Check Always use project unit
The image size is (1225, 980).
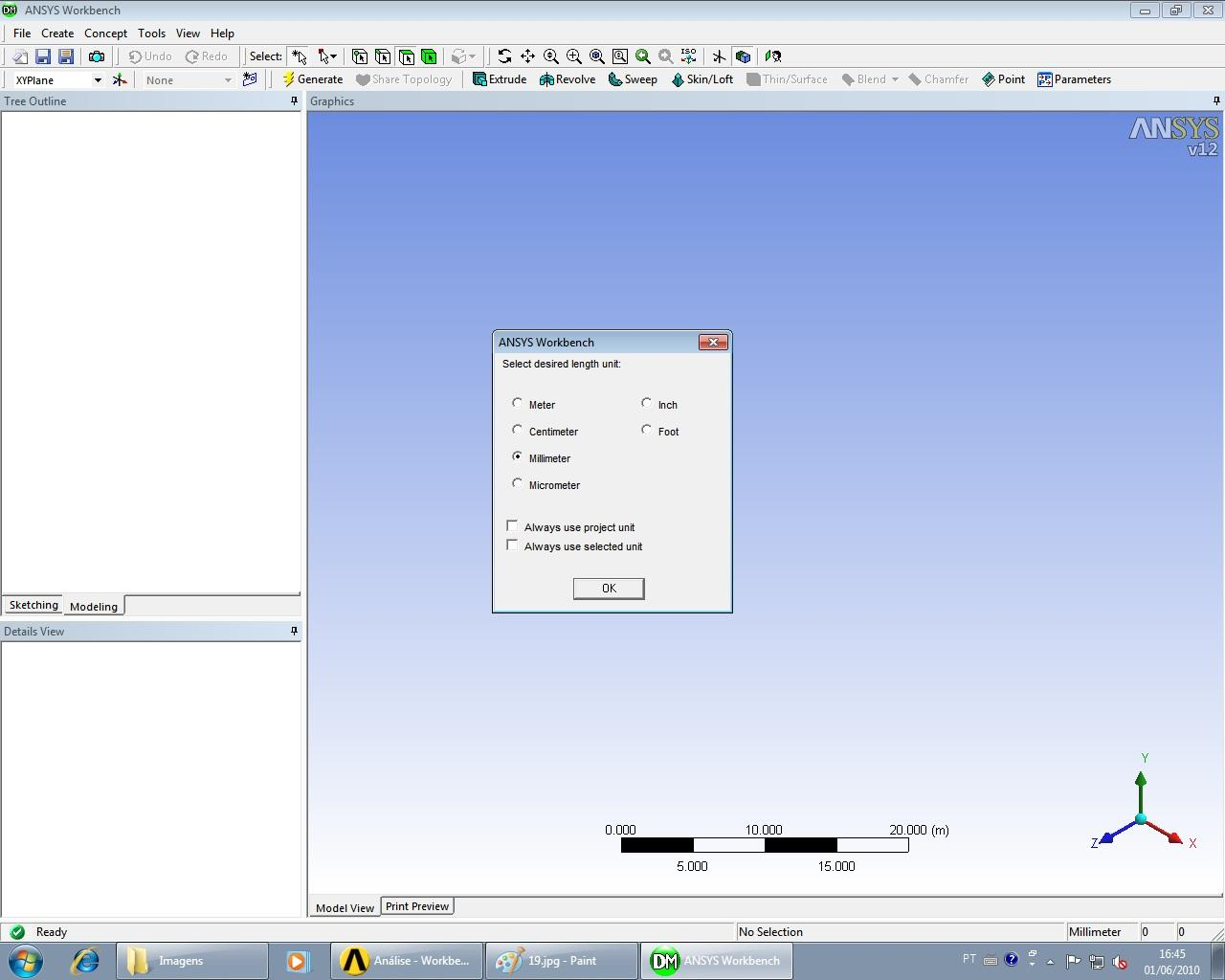(x=512, y=525)
